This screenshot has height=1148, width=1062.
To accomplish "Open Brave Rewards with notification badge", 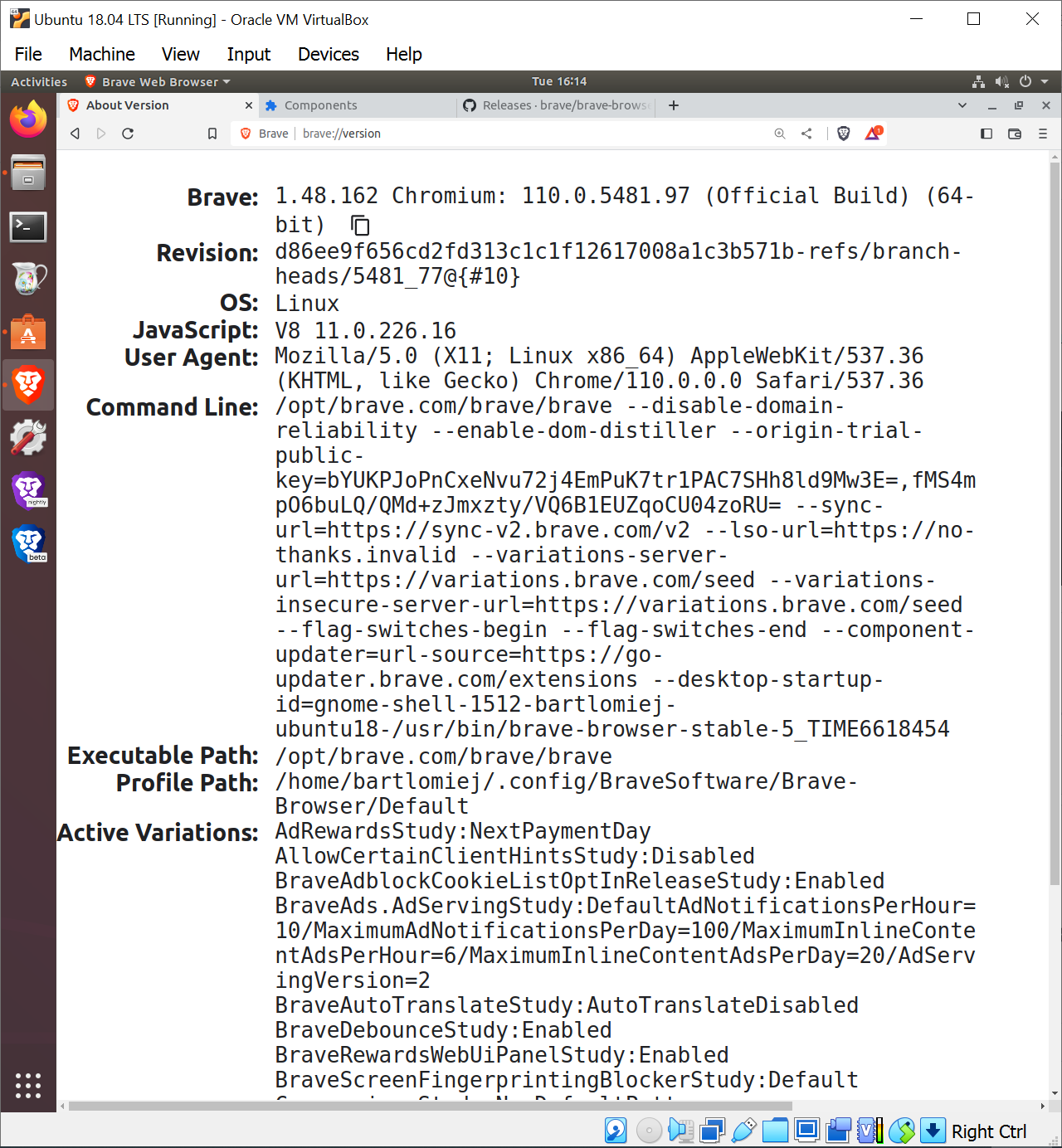I will (x=873, y=133).
